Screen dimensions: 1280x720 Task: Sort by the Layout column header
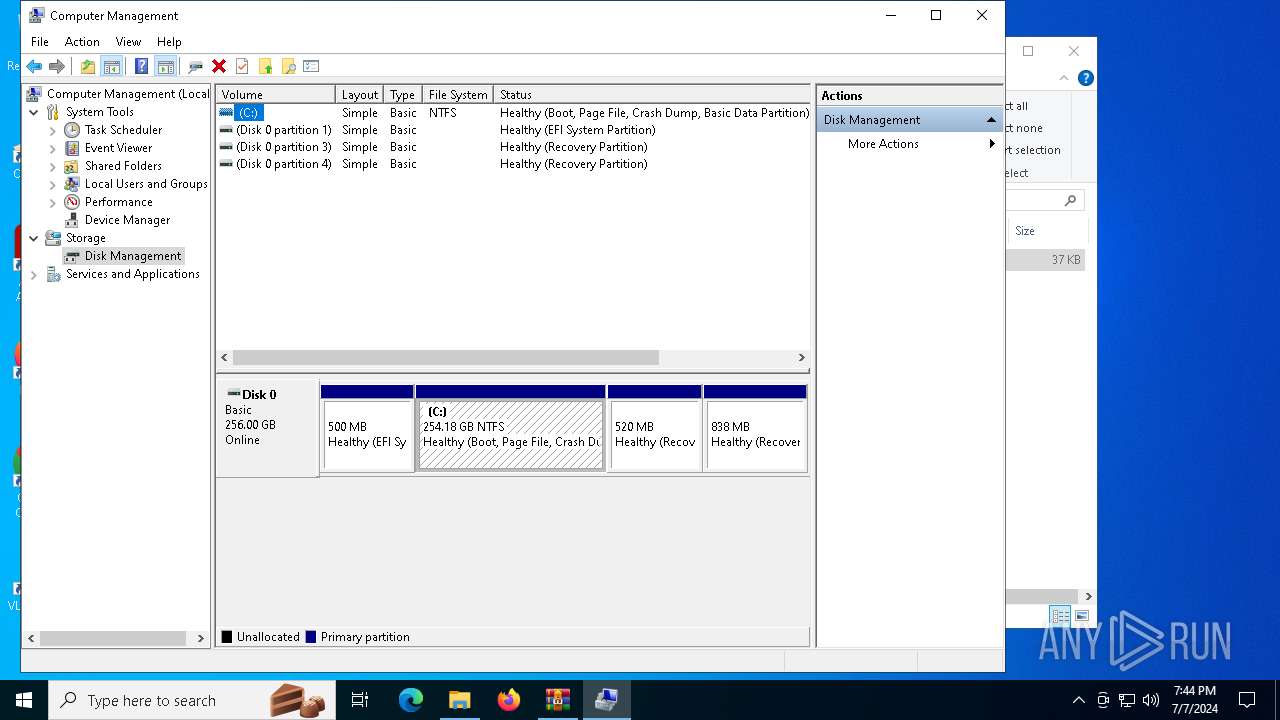coord(360,95)
